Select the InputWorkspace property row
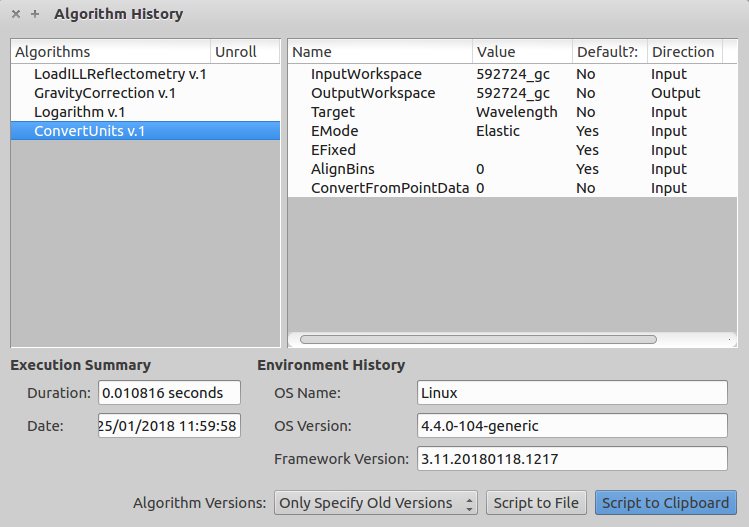The width and height of the screenshot is (749, 527). coord(366,74)
